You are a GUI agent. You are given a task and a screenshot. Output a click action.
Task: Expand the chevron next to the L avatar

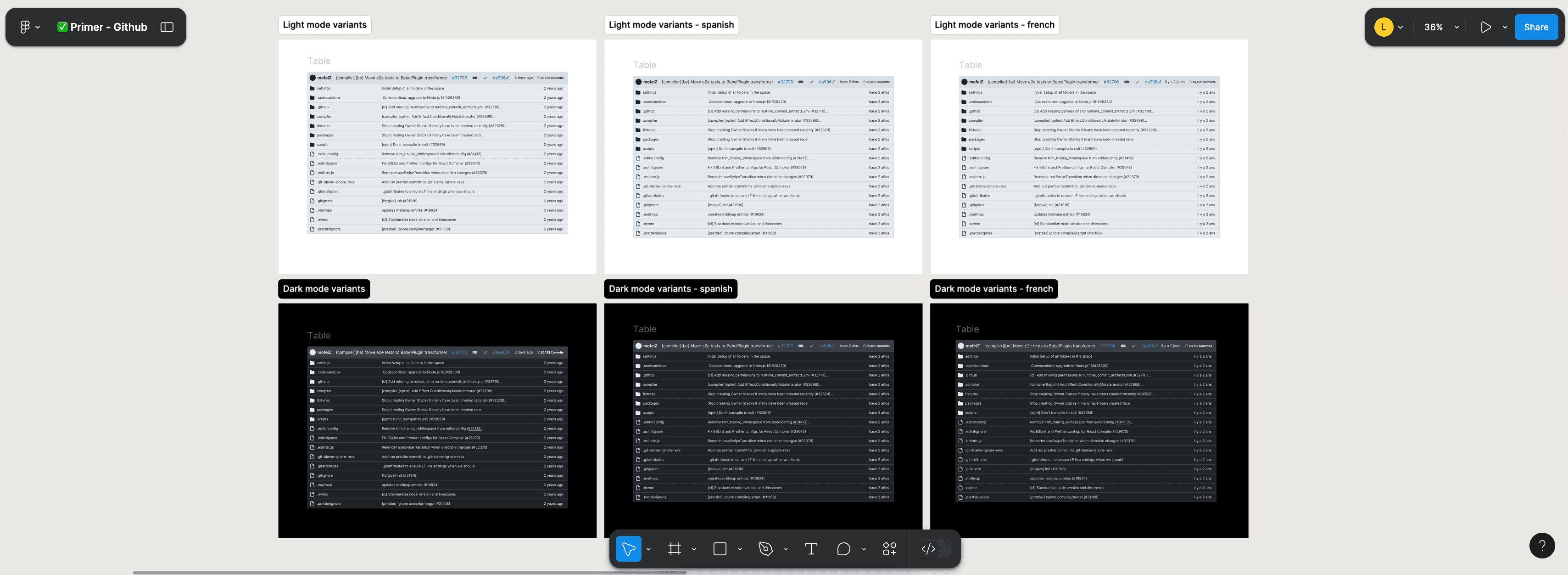coord(1401,28)
